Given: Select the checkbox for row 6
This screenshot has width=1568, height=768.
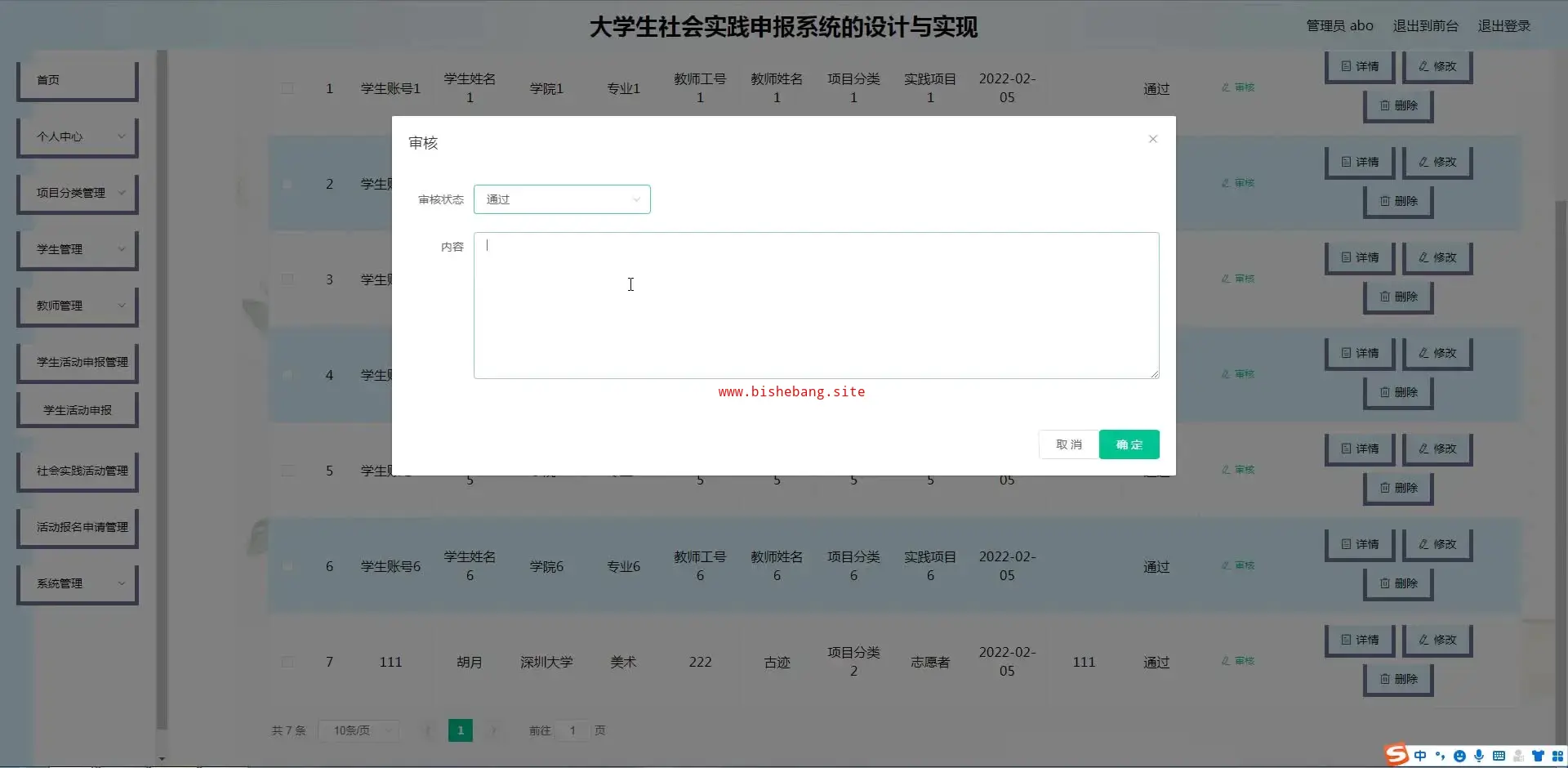Looking at the screenshot, I should click(x=287, y=566).
